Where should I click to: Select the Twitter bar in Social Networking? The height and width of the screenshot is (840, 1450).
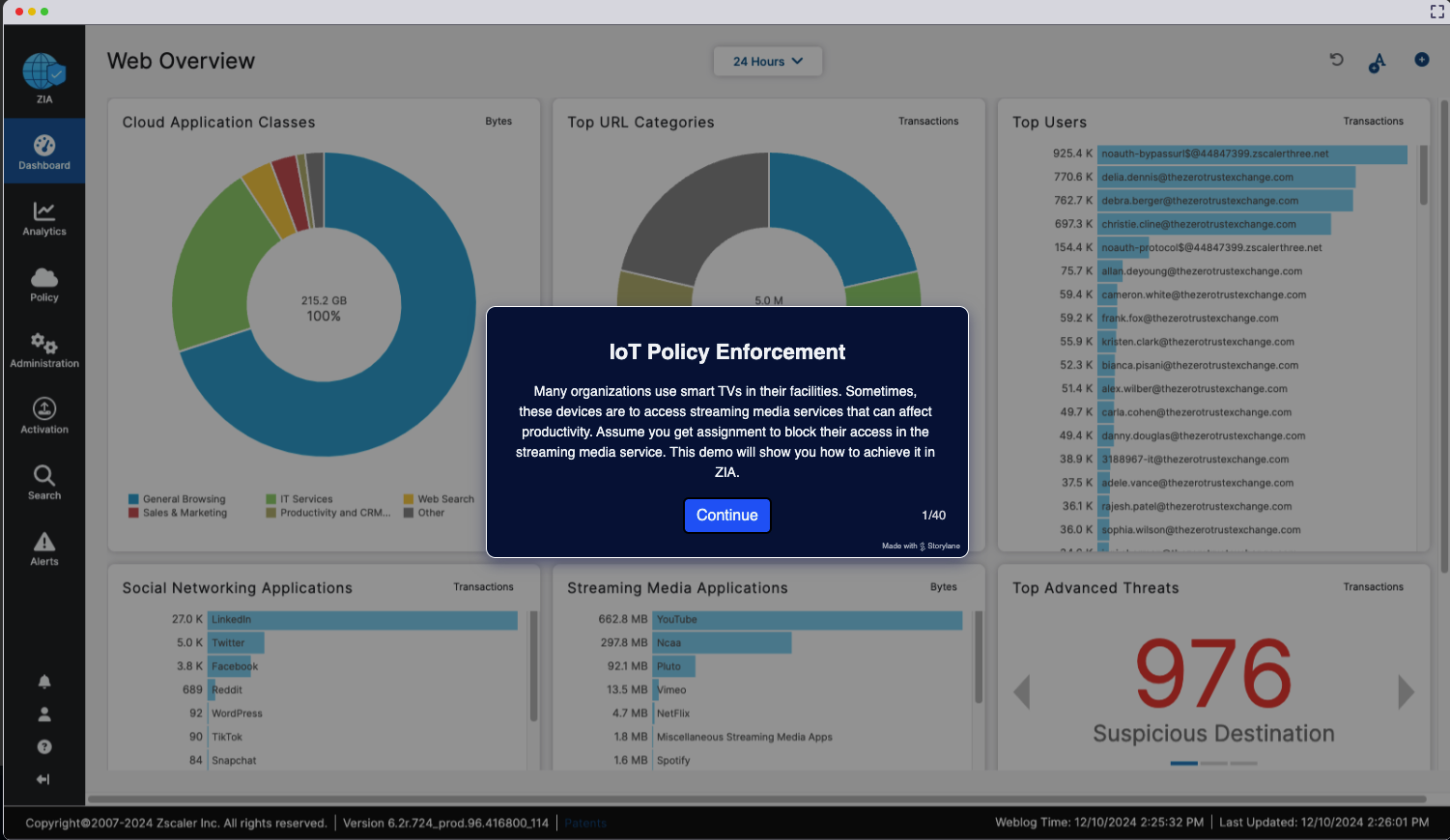pyautogui.click(x=236, y=643)
